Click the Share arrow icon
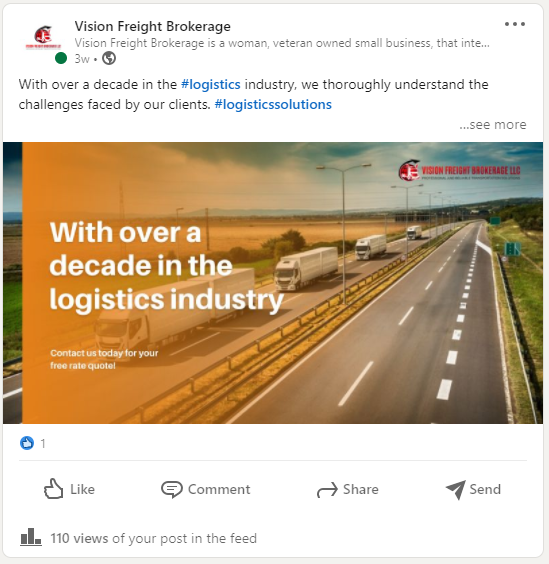 (327, 490)
